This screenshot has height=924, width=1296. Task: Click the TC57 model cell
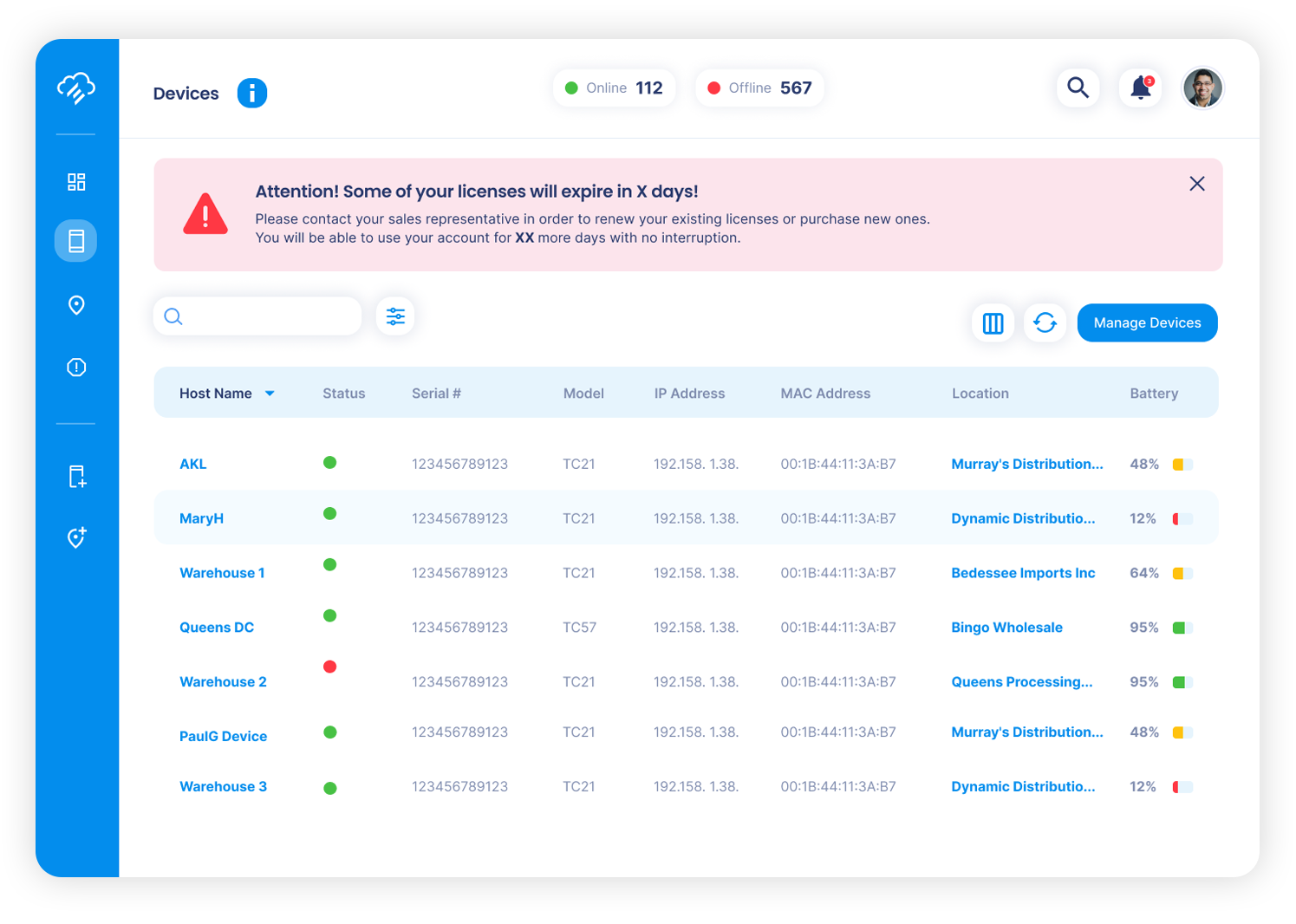[x=579, y=628]
